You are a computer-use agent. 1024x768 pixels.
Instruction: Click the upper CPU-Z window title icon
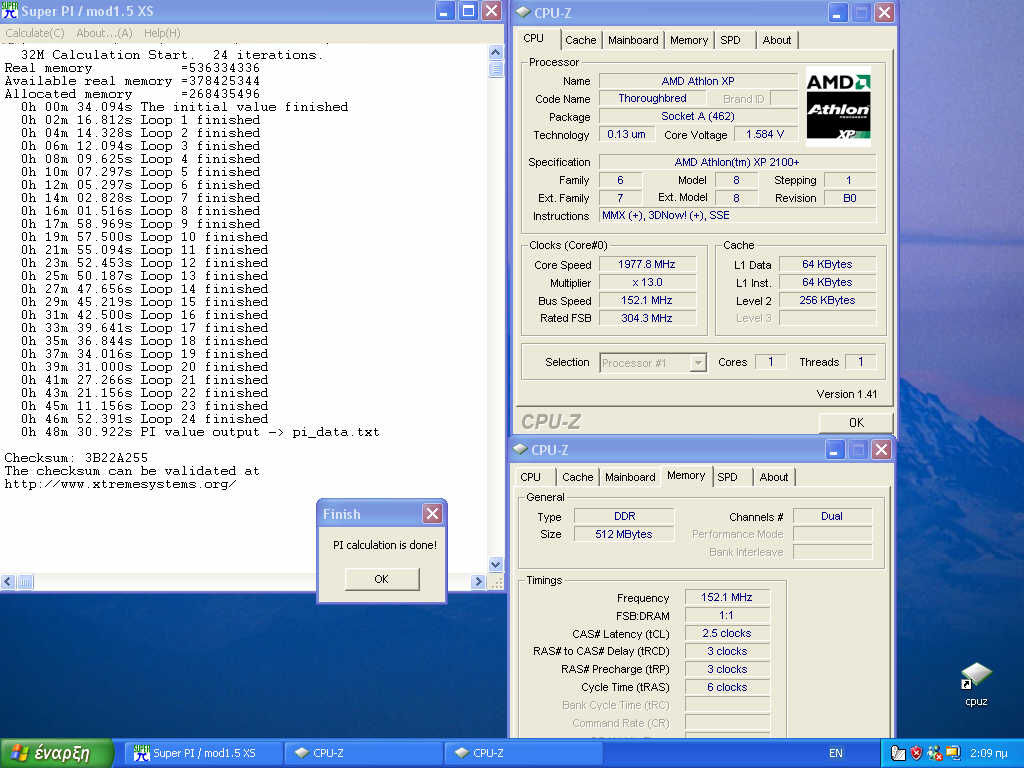[522, 12]
